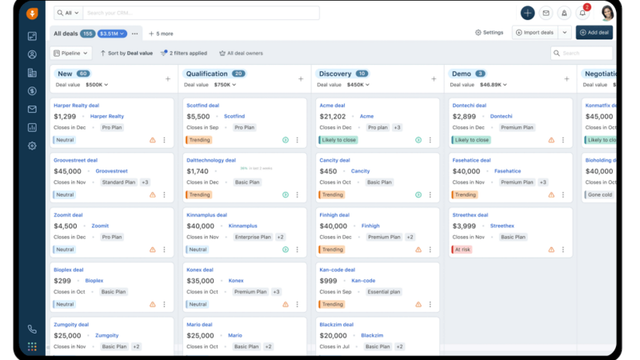The width and height of the screenshot is (640, 360).
Task: Expand the $3.51M total value dropdown
Action: click(112, 33)
